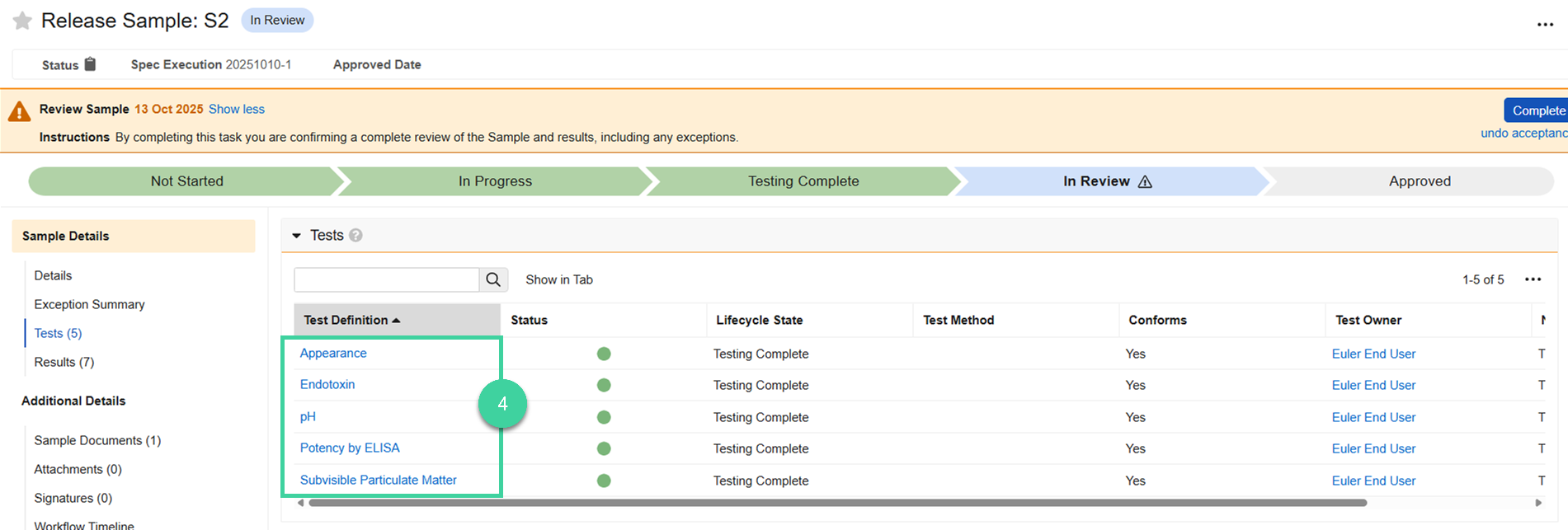Image resolution: width=1568 pixels, height=530 pixels.
Task: Go to Tests (5) in the sidebar
Action: 58,333
